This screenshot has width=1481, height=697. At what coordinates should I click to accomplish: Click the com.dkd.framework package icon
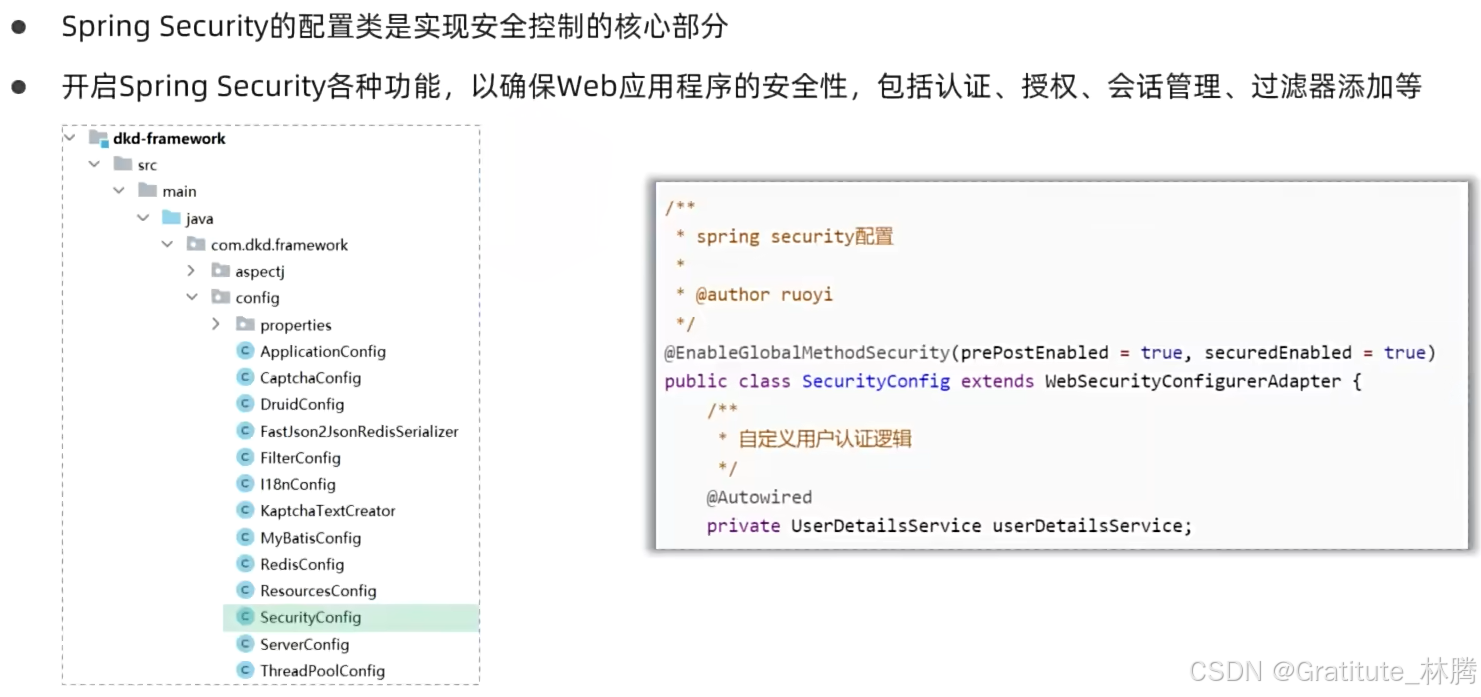196,244
